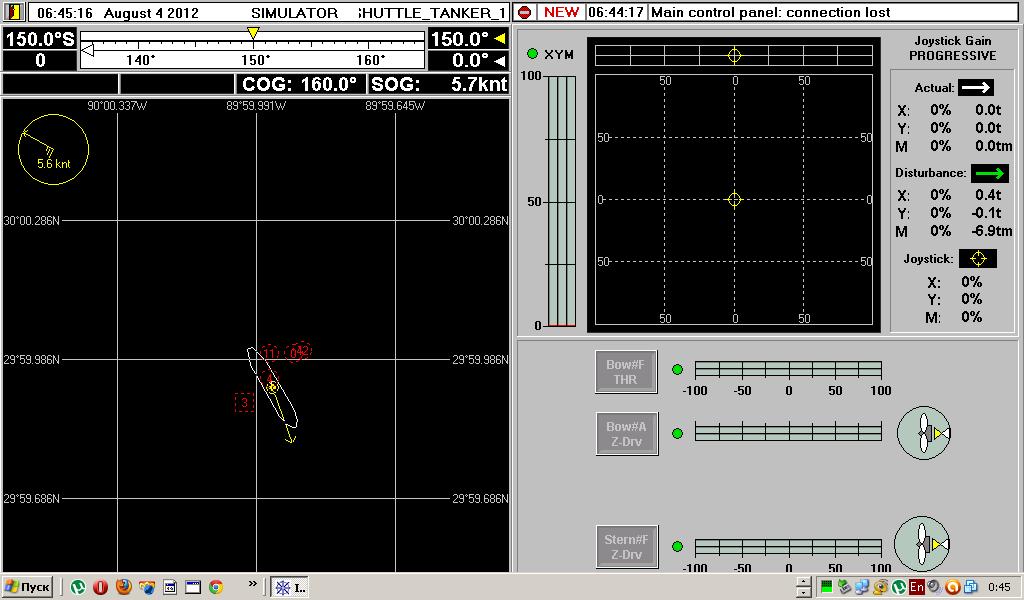
Task: Expand hidden quick launch icons chevron
Action: (x=253, y=585)
